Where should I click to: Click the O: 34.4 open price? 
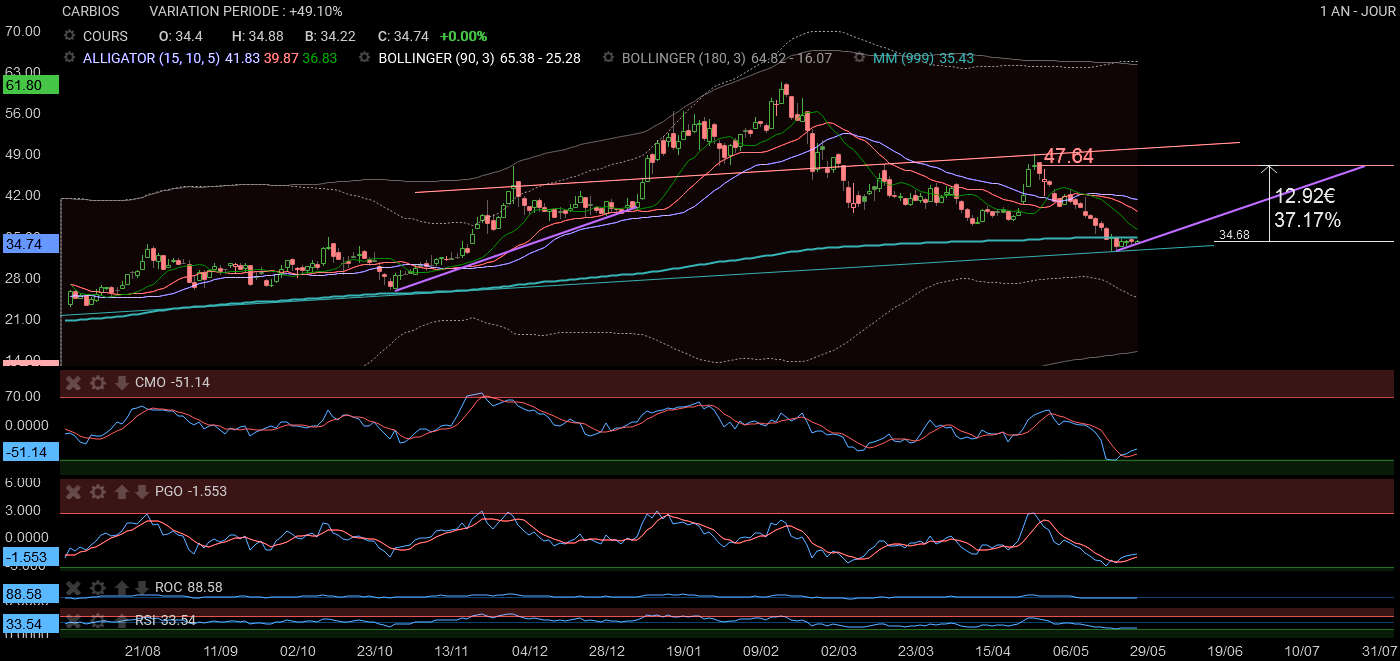click(x=181, y=36)
